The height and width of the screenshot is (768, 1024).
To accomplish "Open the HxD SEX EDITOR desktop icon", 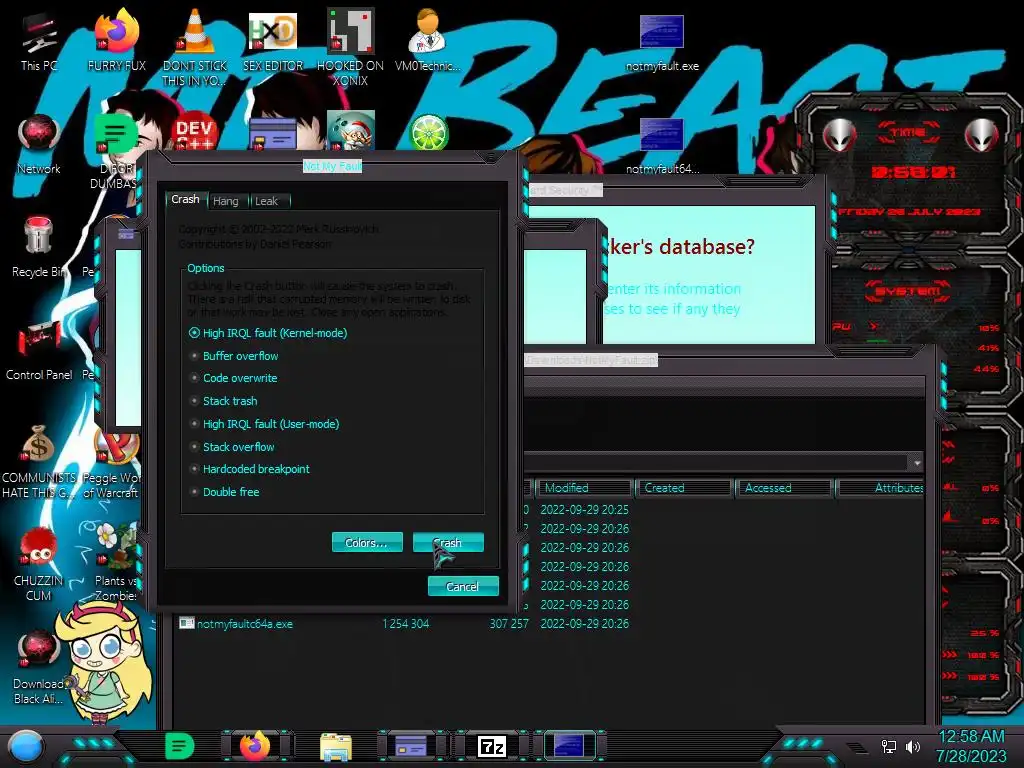I will (273, 39).
